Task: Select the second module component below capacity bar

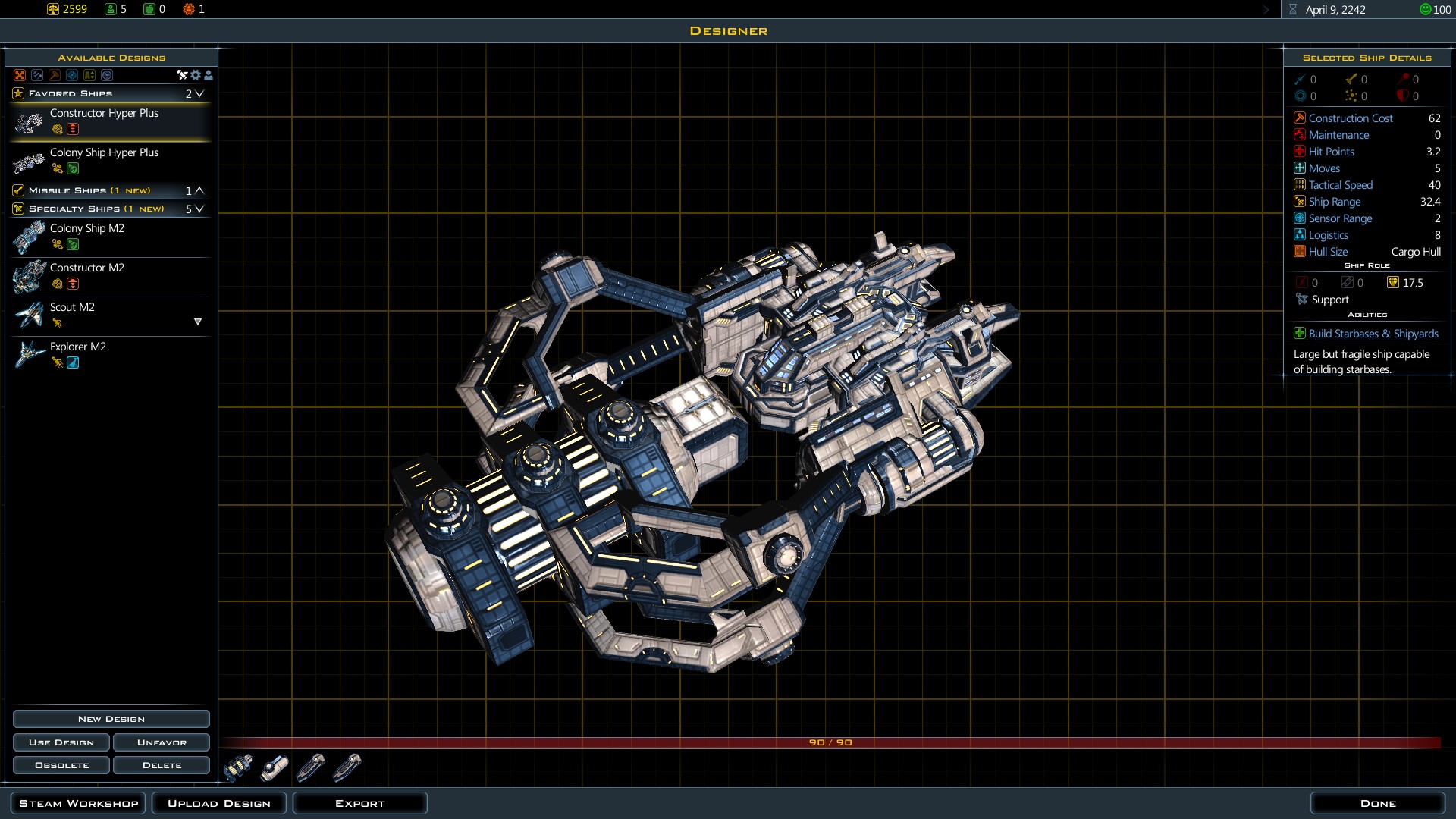Action: pos(275,767)
